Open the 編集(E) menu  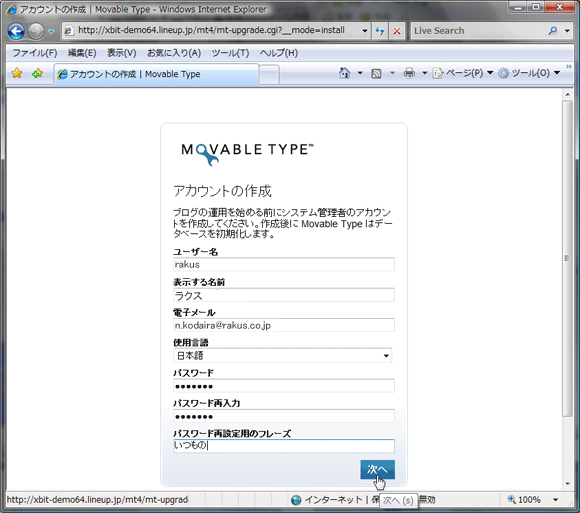click(x=82, y=53)
